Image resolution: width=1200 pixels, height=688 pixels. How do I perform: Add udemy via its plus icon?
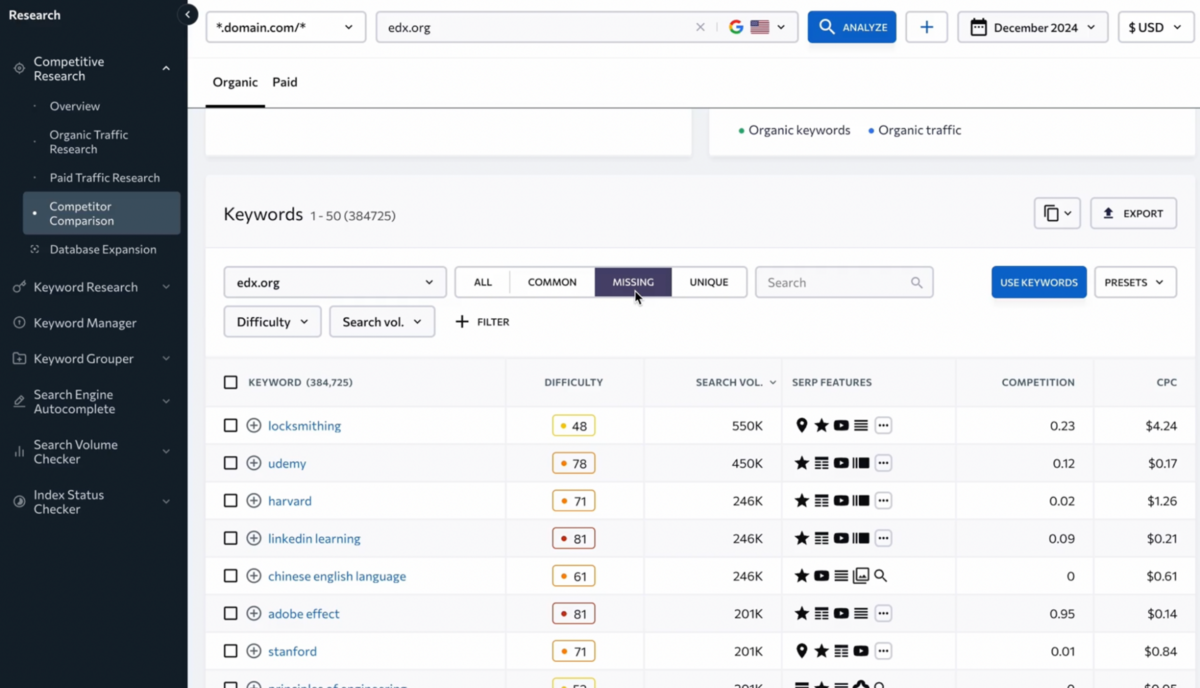(254, 463)
